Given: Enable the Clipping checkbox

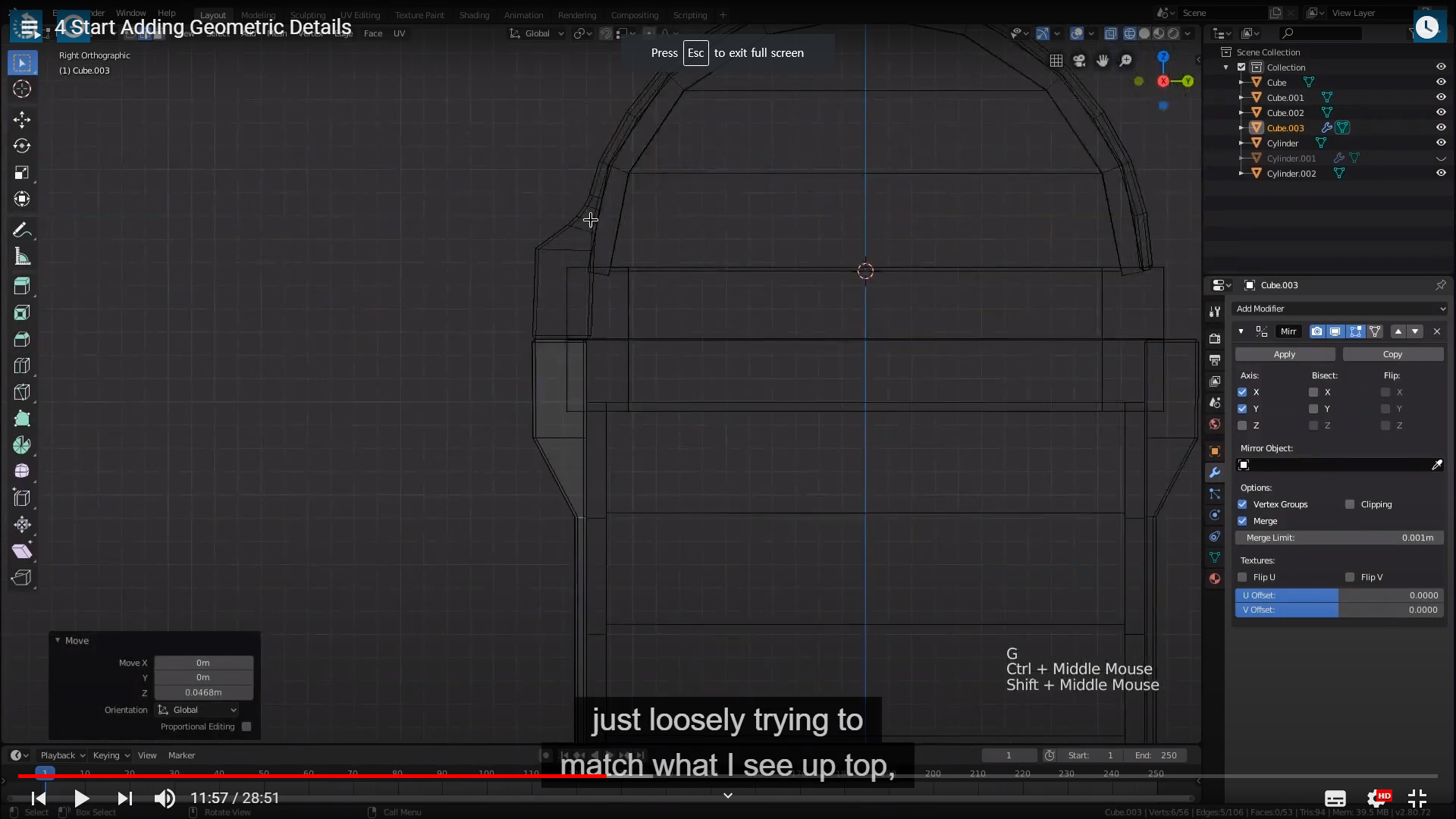Looking at the screenshot, I should tap(1350, 504).
